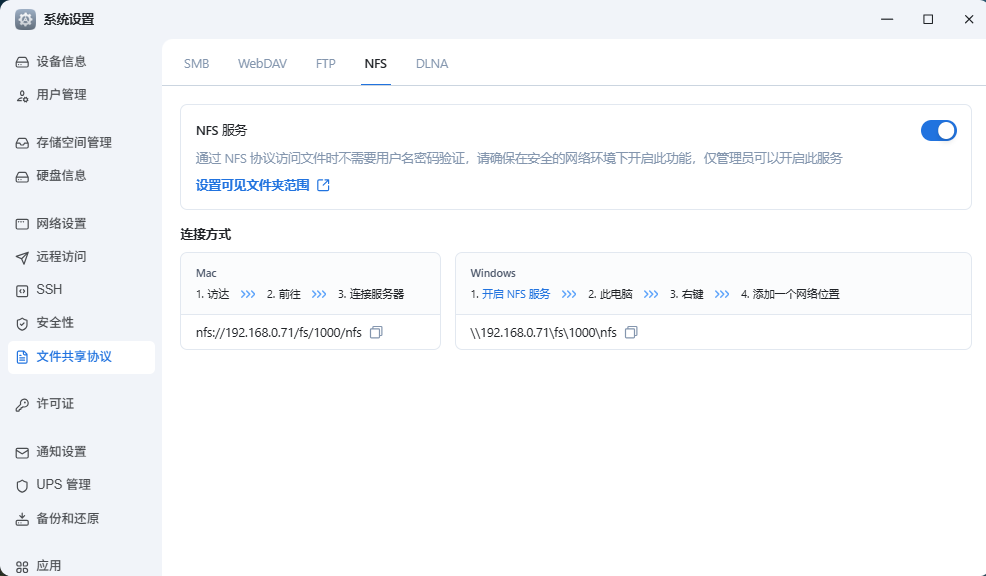Open the FTP tab

click(326, 63)
